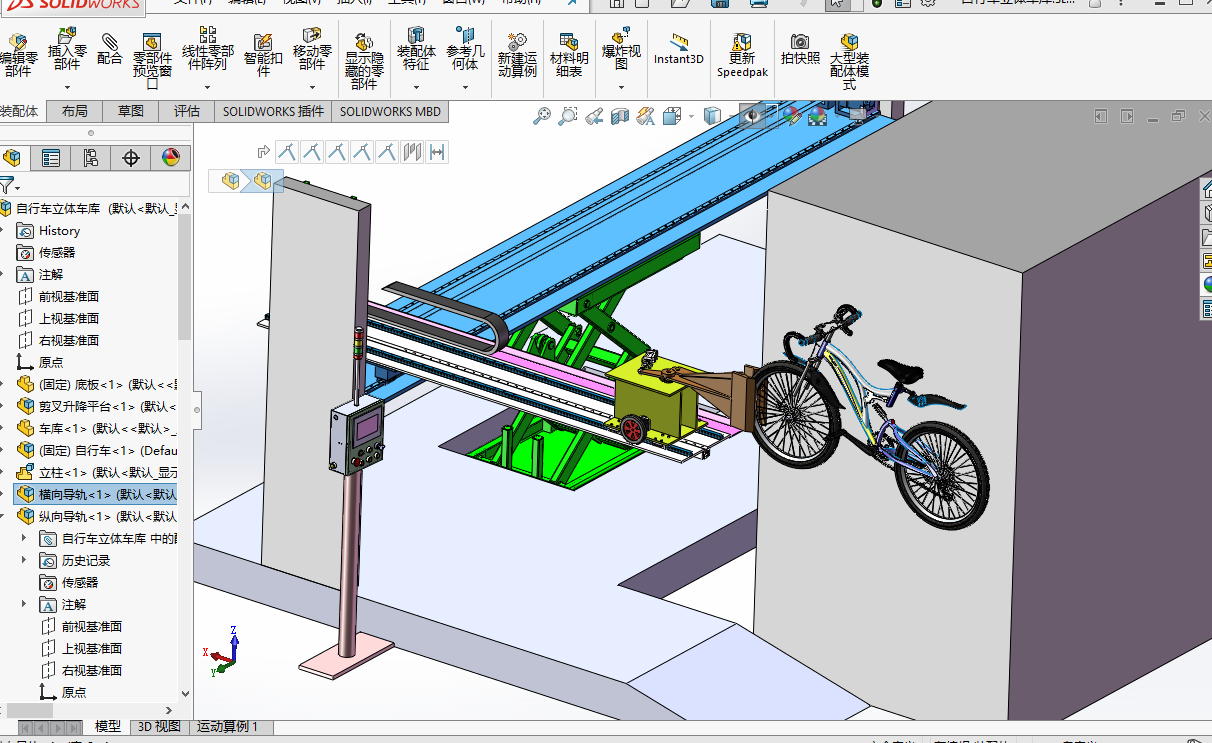The height and width of the screenshot is (743, 1212).
Task: Open the View Orientation cube icon
Action: pyautogui.click(x=672, y=117)
